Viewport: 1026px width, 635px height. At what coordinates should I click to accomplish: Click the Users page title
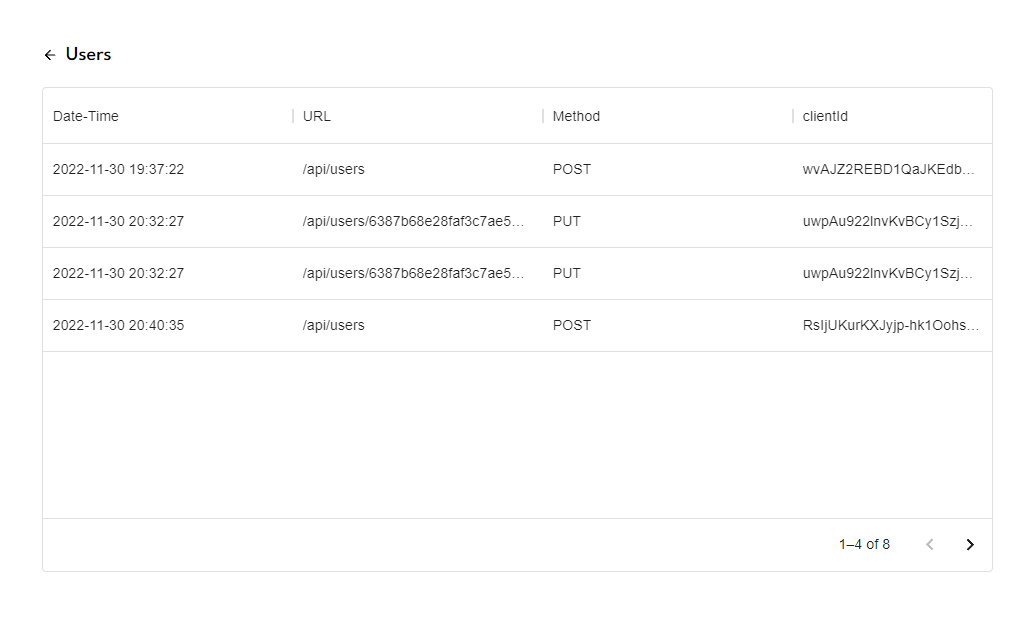click(88, 54)
